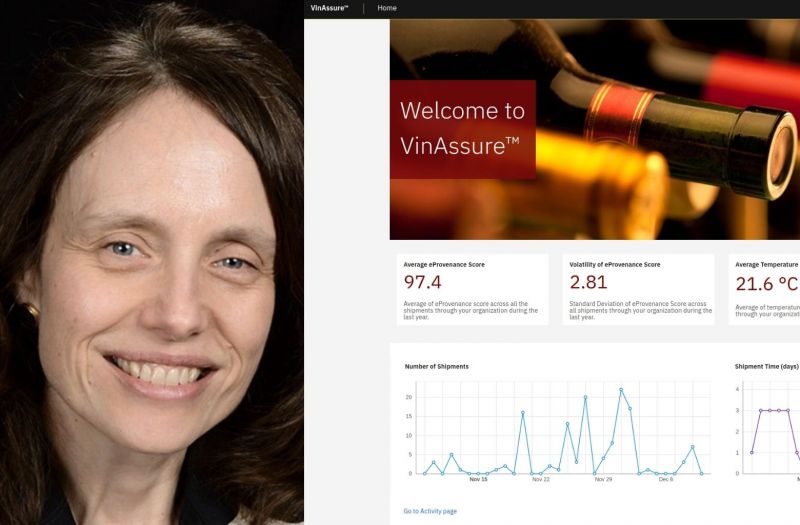This screenshot has width=800, height=525.
Task: Click the Welcome to VinAssure banner
Action: coord(463,129)
